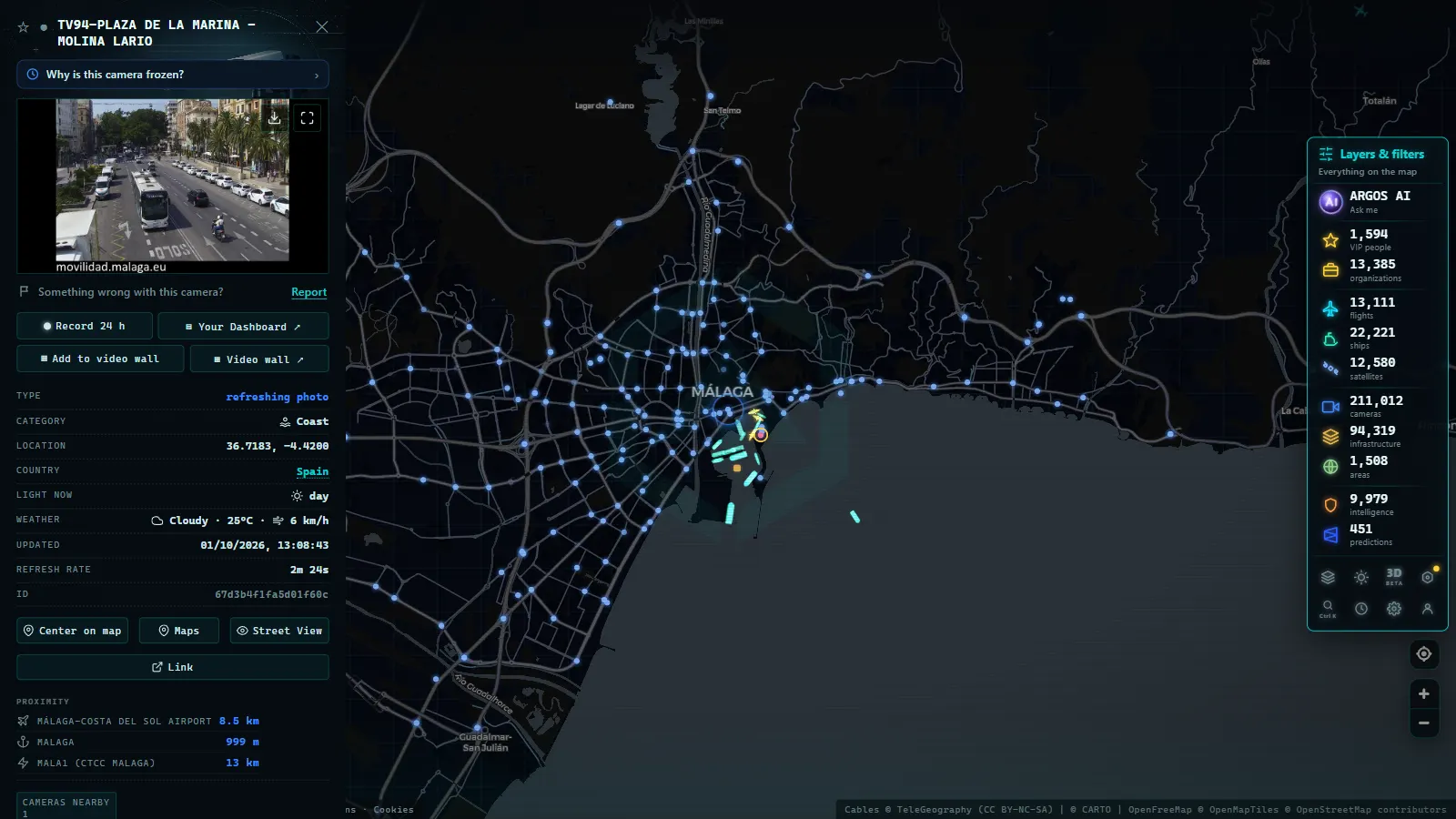The height and width of the screenshot is (819, 1456).
Task: Ask the ARGOS AI assistant
Action: click(1377, 201)
